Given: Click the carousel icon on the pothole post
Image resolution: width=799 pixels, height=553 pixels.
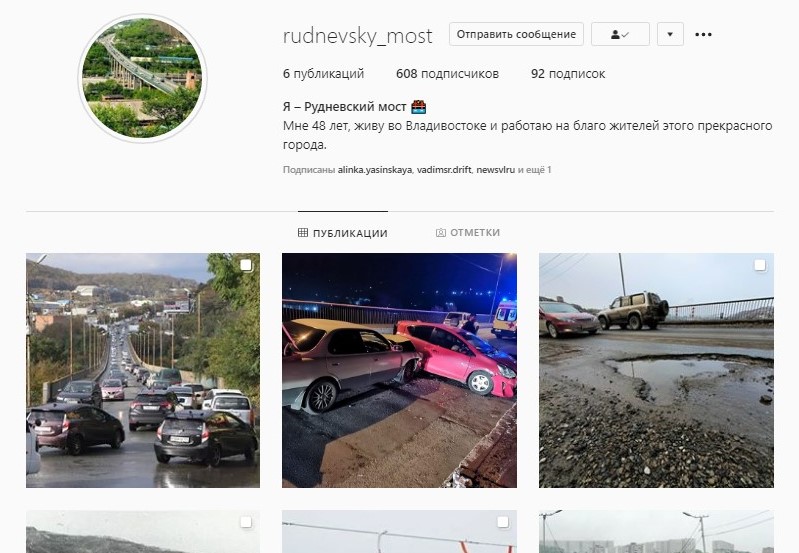Looking at the screenshot, I should point(760,265).
